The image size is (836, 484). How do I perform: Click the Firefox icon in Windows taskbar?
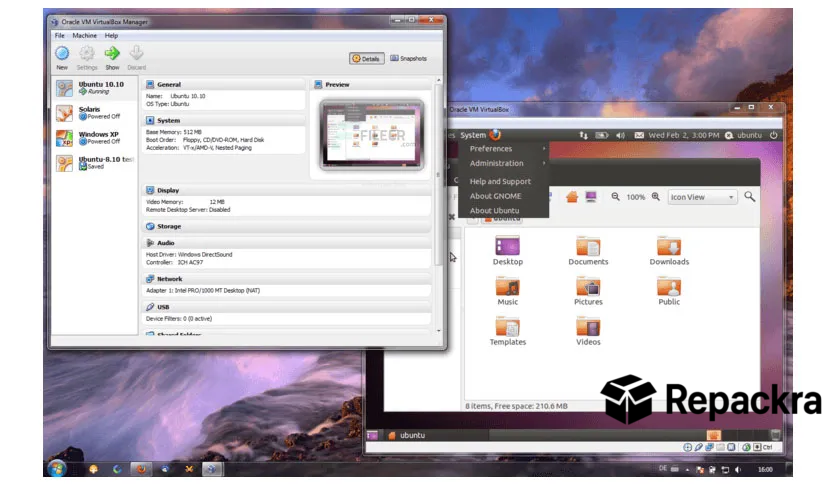coord(141,469)
